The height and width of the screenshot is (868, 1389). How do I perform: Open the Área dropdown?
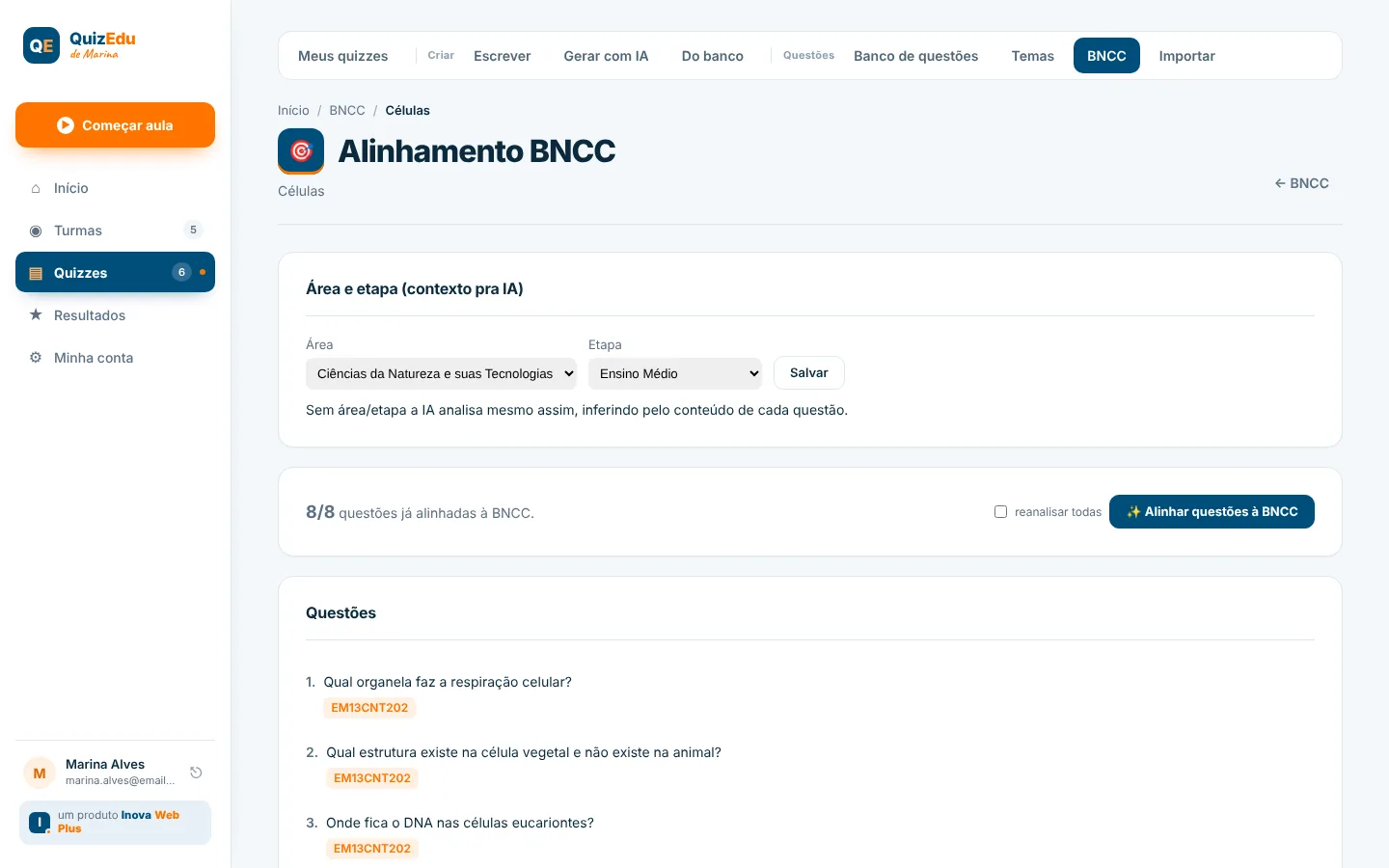[x=441, y=373]
